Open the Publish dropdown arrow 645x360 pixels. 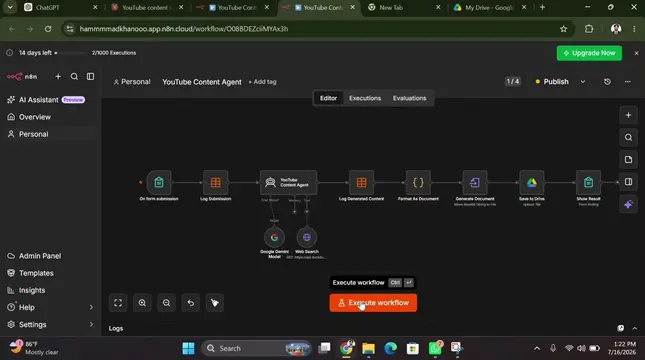tap(583, 81)
